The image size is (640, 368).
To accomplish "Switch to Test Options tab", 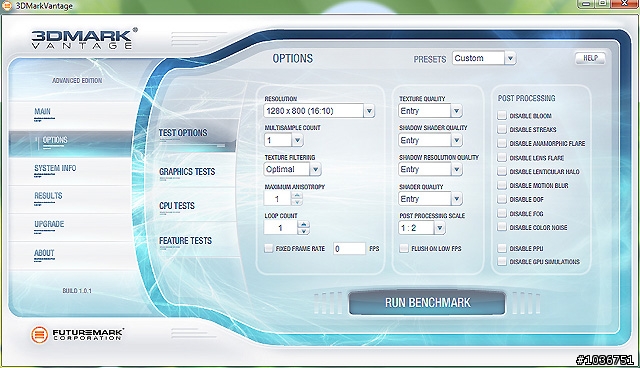I will 183,133.
